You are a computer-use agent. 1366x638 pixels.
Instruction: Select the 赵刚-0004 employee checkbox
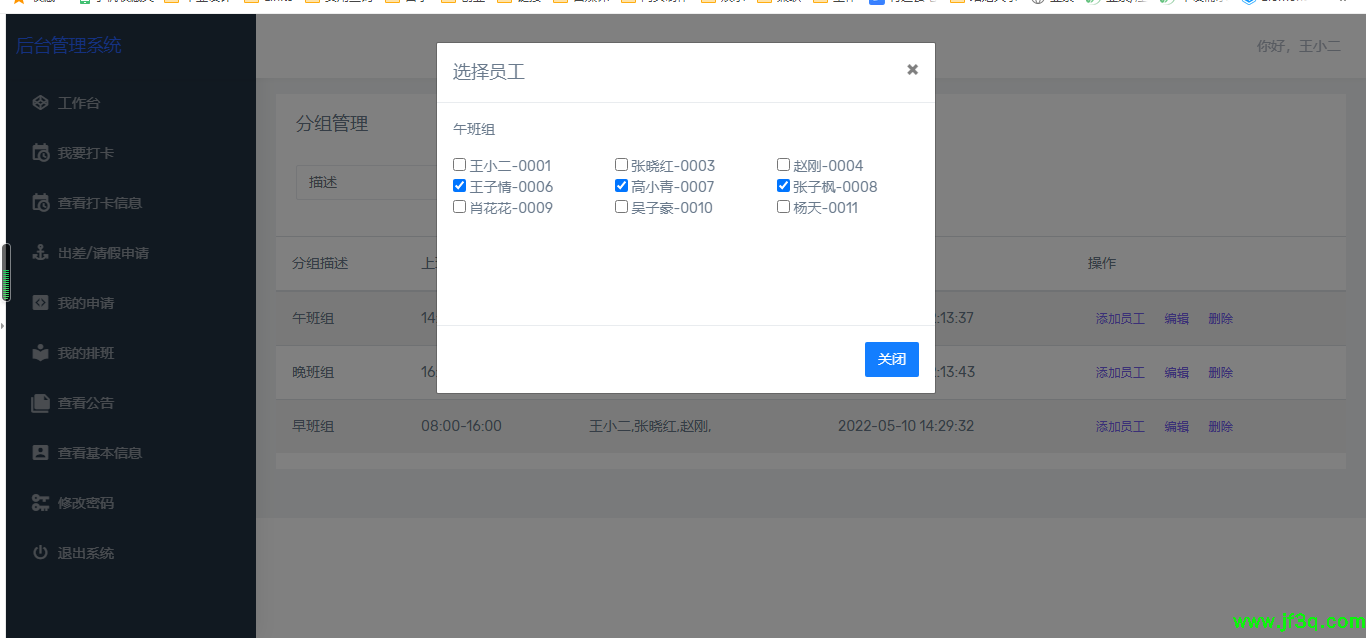(x=784, y=165)
